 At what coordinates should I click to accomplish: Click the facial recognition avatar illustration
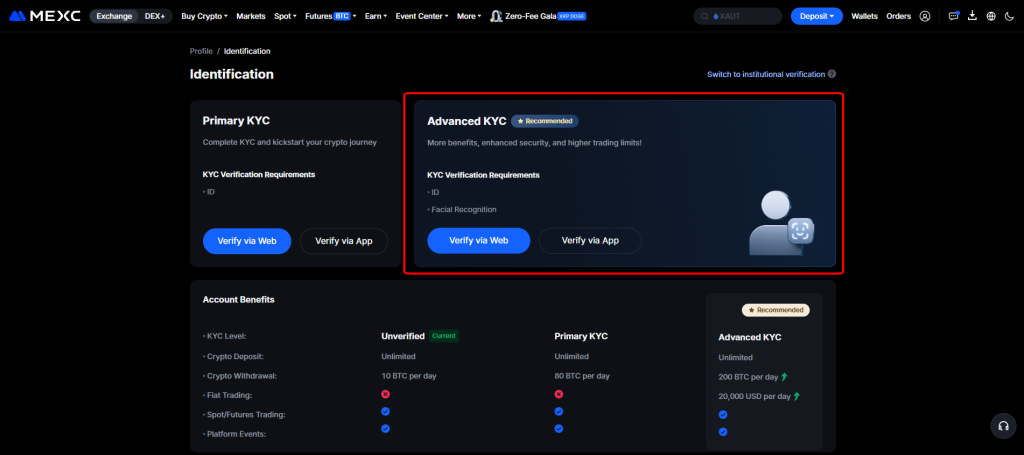pyautogui.click(x=782, y=224)
